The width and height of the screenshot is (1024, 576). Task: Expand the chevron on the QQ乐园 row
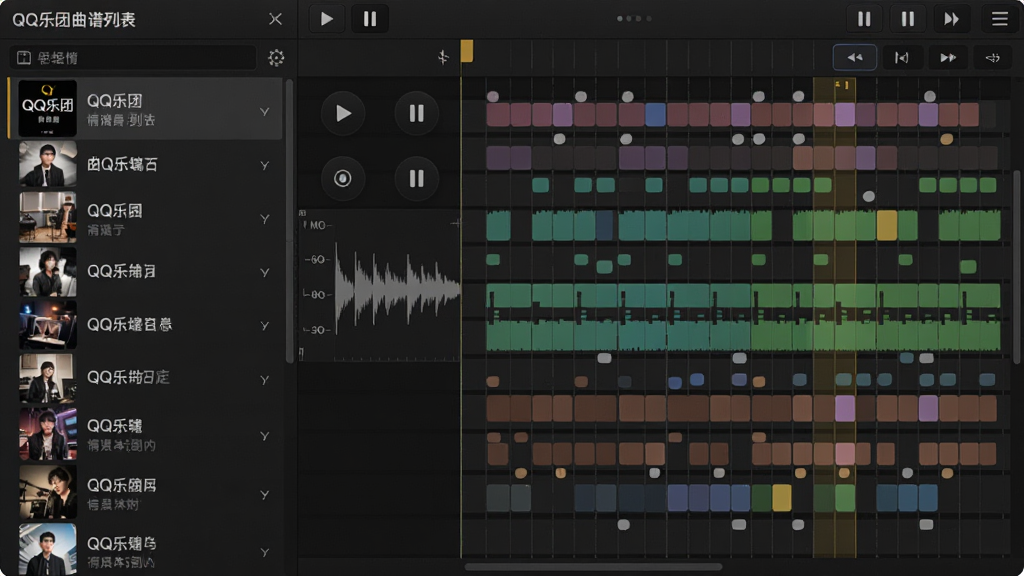pos(264,219)
